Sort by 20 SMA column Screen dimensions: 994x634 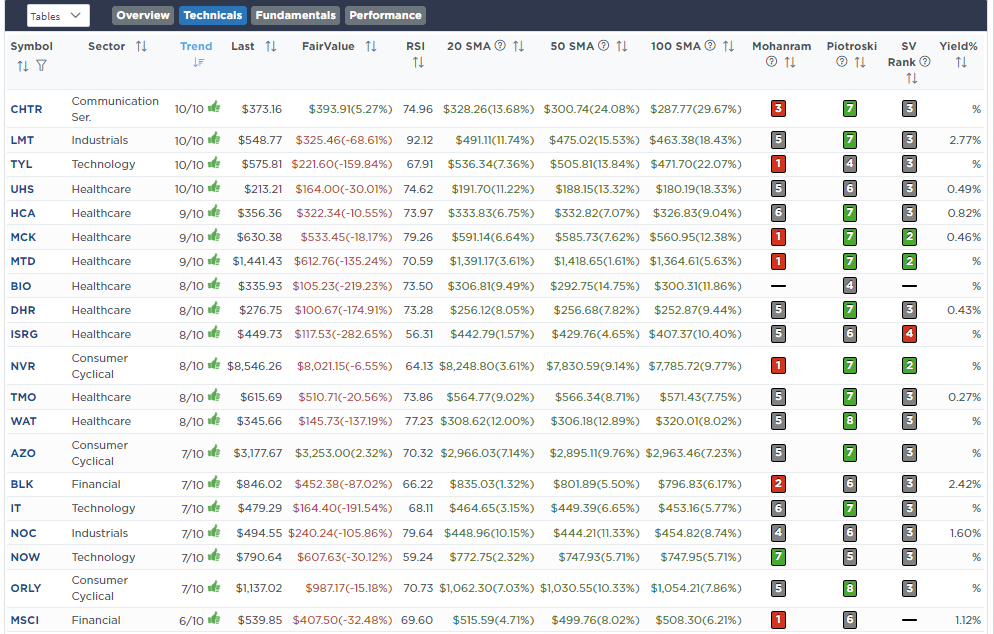[x=519, y=46]
